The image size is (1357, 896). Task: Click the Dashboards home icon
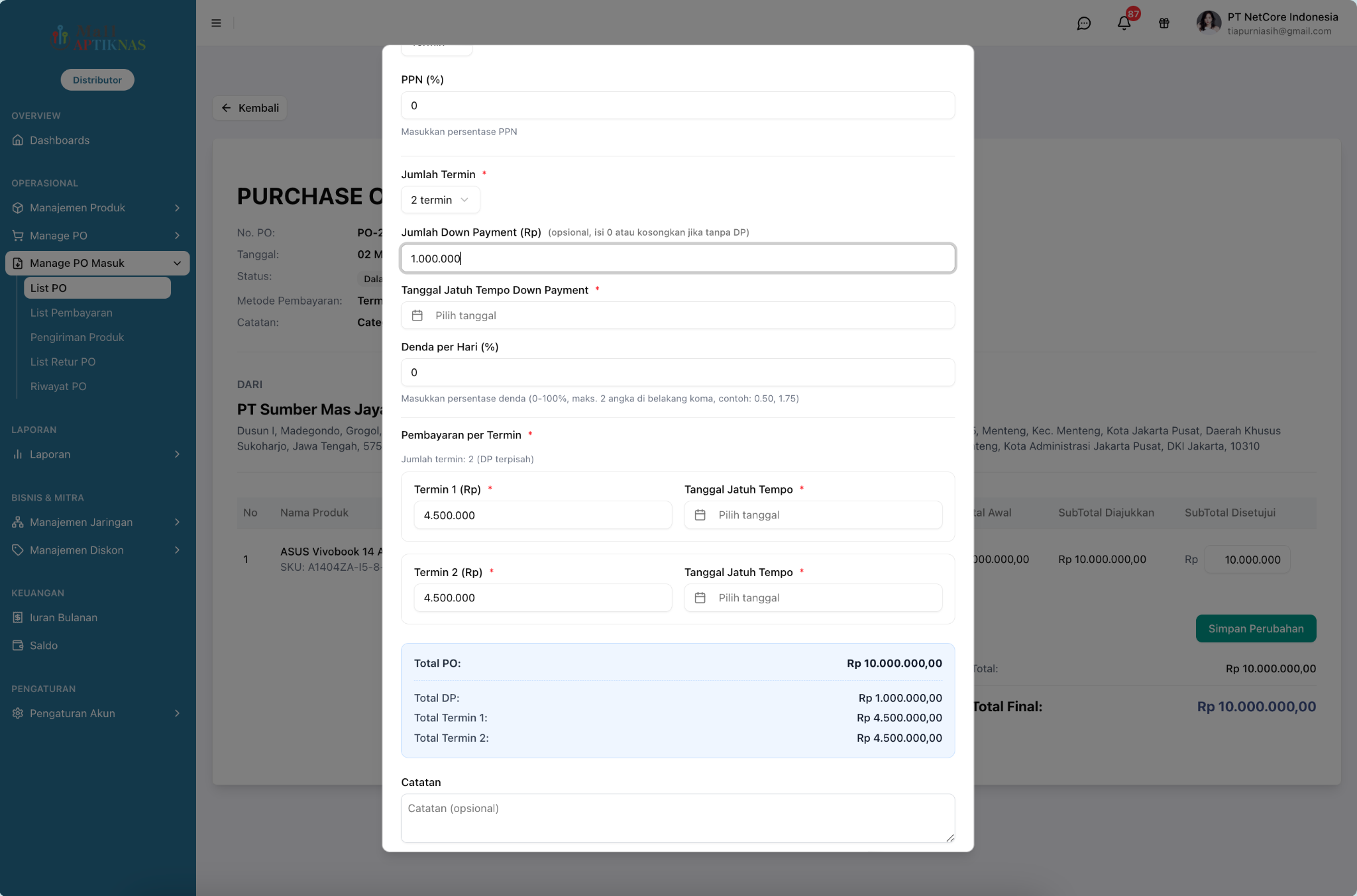[x=18, y=140]
